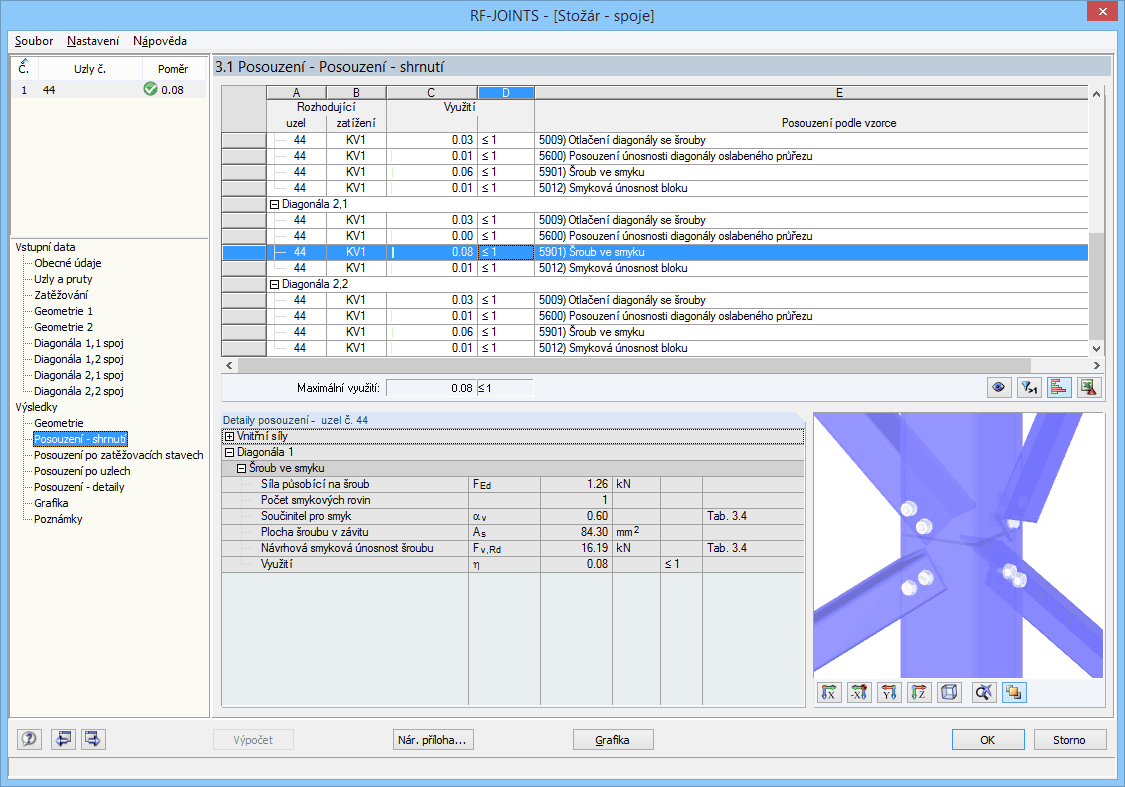Screen dimensions: 1125x787
Task: Click the eye view mode icon
Action: click(x=998, y=387)
